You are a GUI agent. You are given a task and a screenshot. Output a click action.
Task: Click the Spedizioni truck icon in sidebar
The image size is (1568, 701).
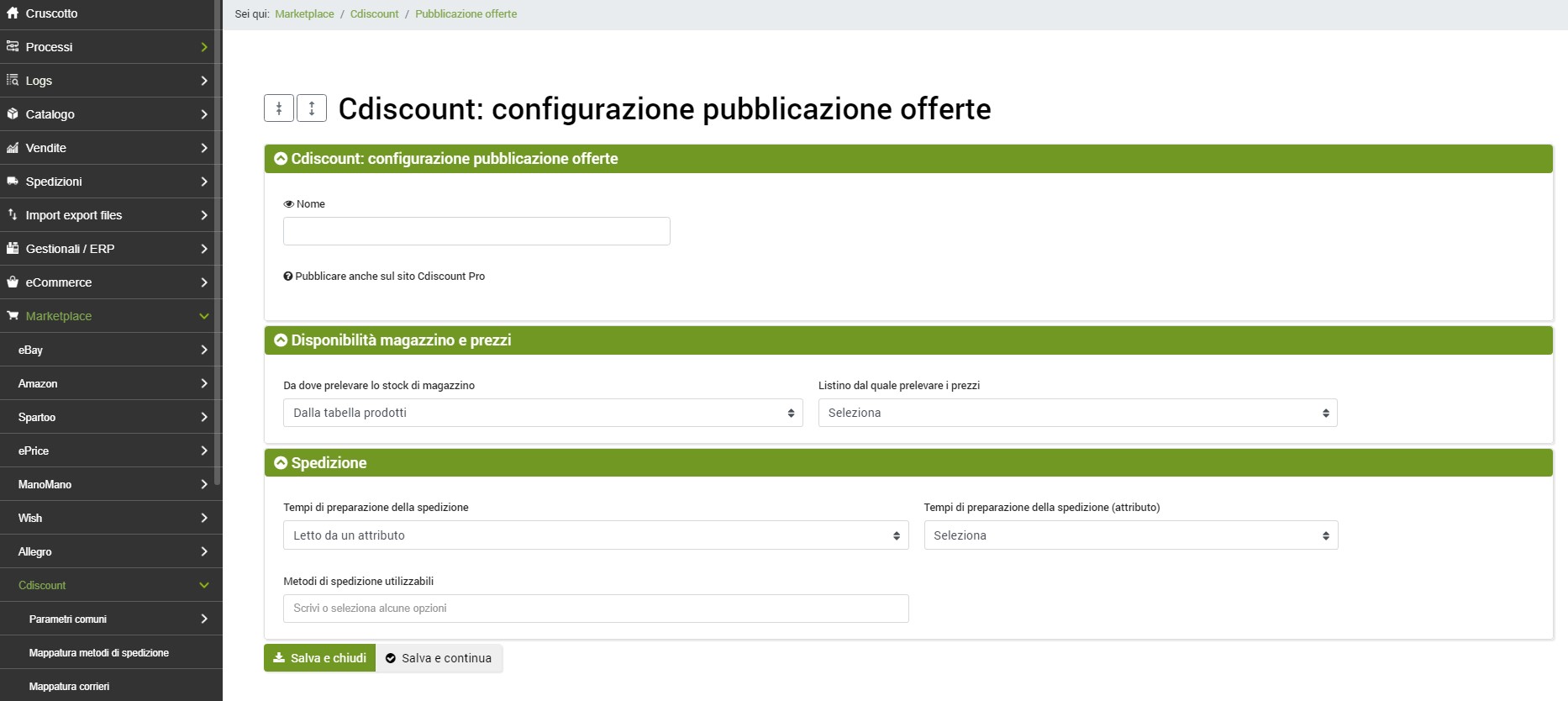click(x=13, y=182)
